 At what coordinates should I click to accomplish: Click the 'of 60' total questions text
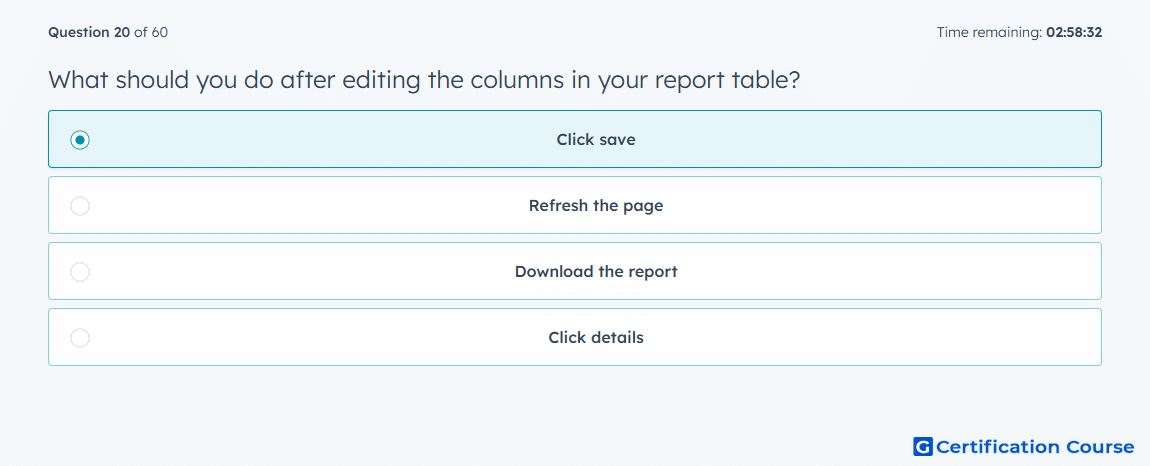point(150,32)
